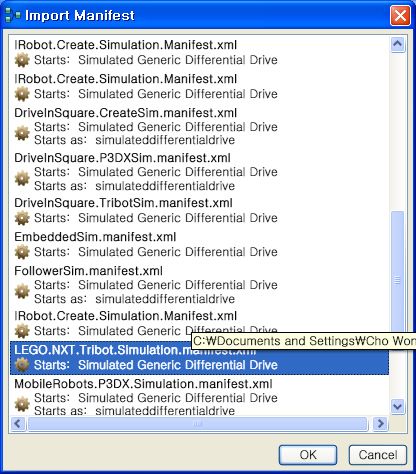This screenshot has height=474, width=416.
Task: Dismiss dialog with Cancel button
Action: coord(378,455)
